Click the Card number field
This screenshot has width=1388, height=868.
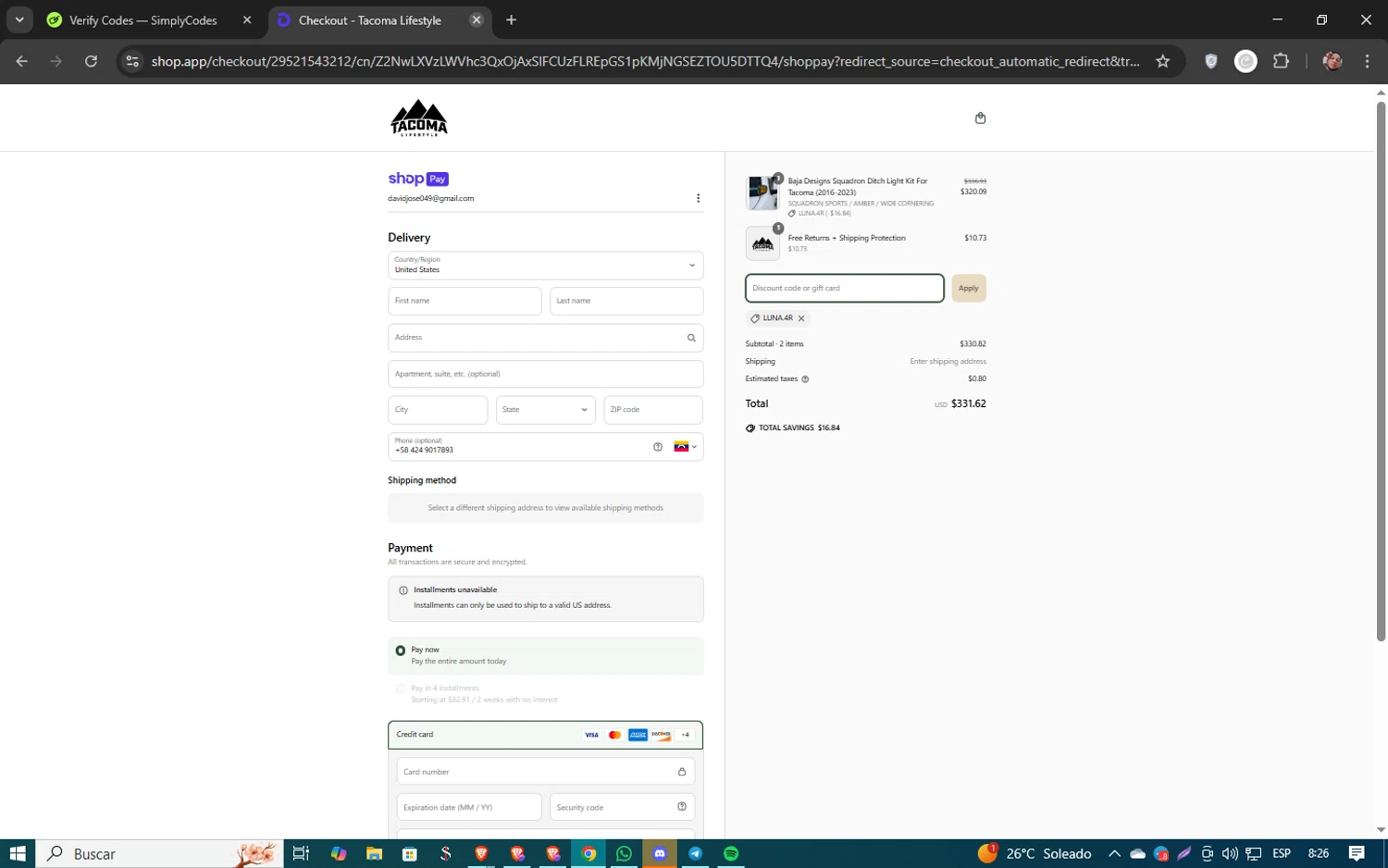(x=546, y=772)
